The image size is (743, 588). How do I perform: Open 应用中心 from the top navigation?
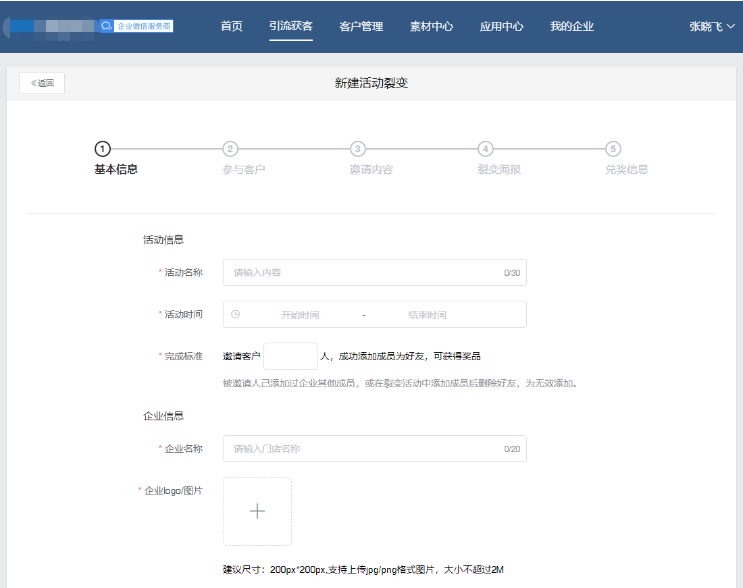pyautogui.click(x=501, y=26)
